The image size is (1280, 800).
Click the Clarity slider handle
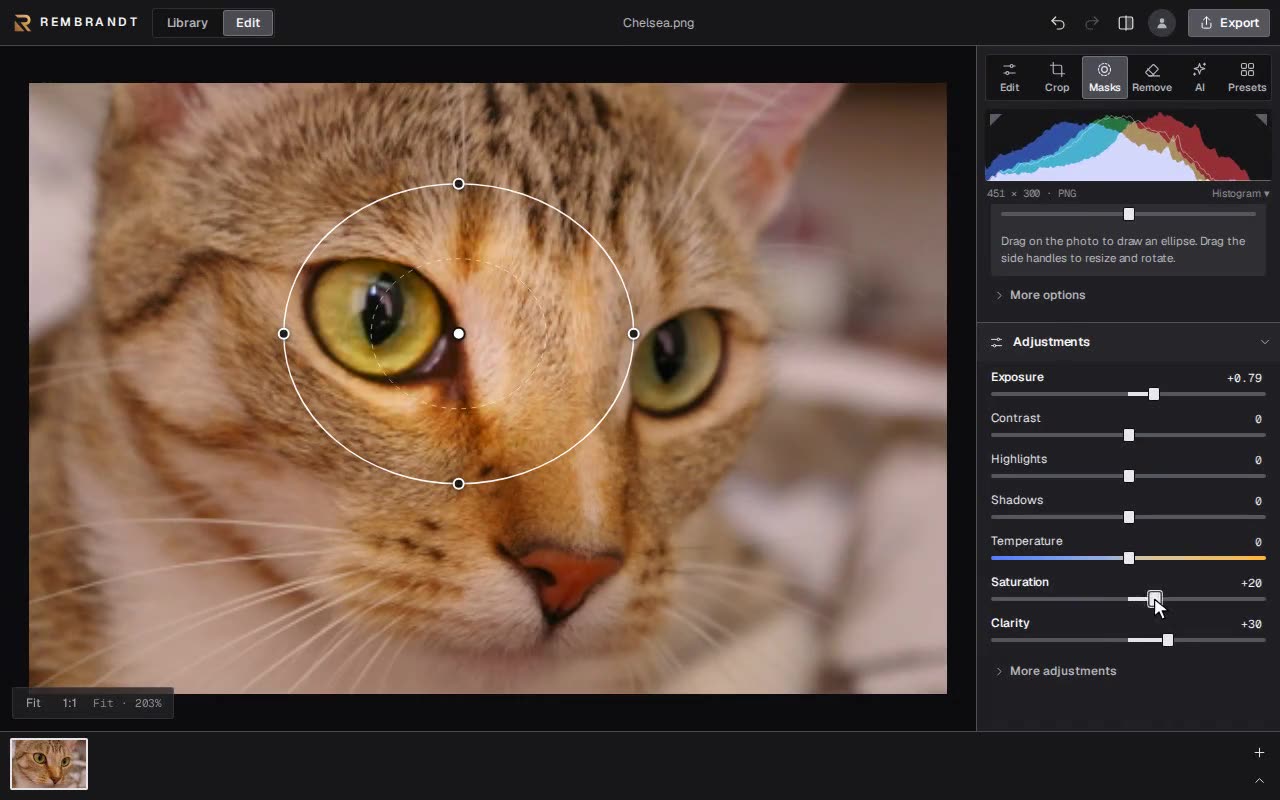(1167, 640)
